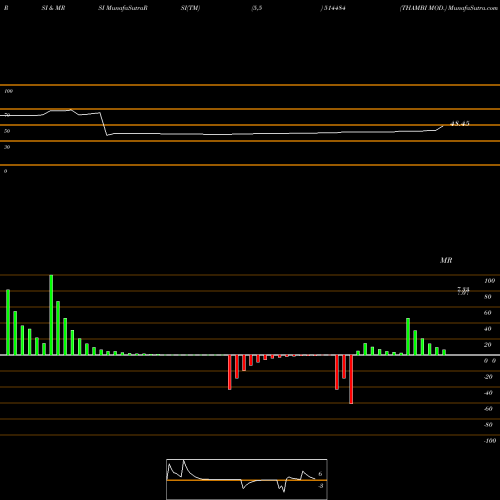The height and width of the screenshot is (500, 500).
Task: Click the MR axis label 40
Action: (488, 329)
